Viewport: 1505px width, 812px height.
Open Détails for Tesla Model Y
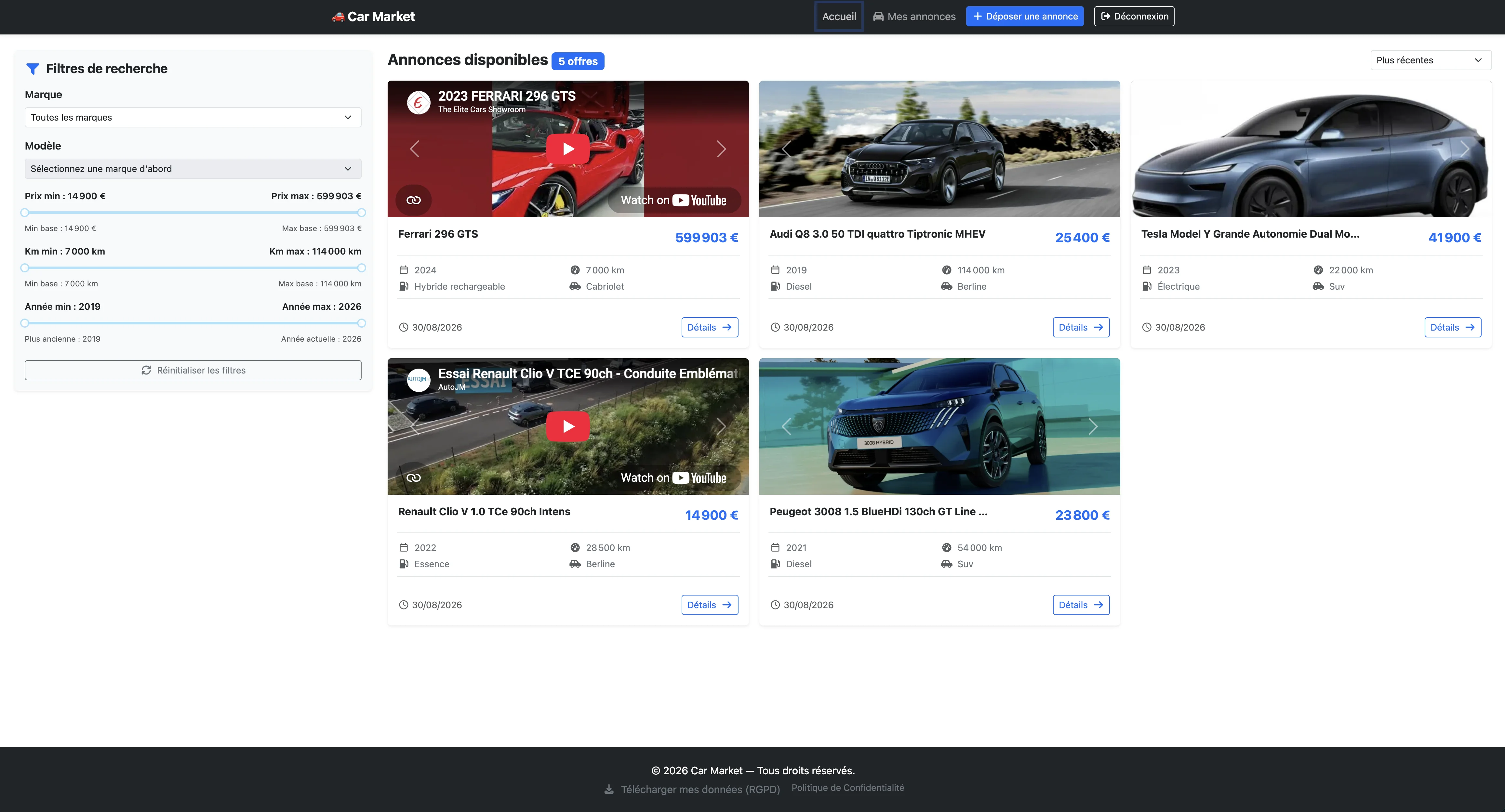(1452, 327)
